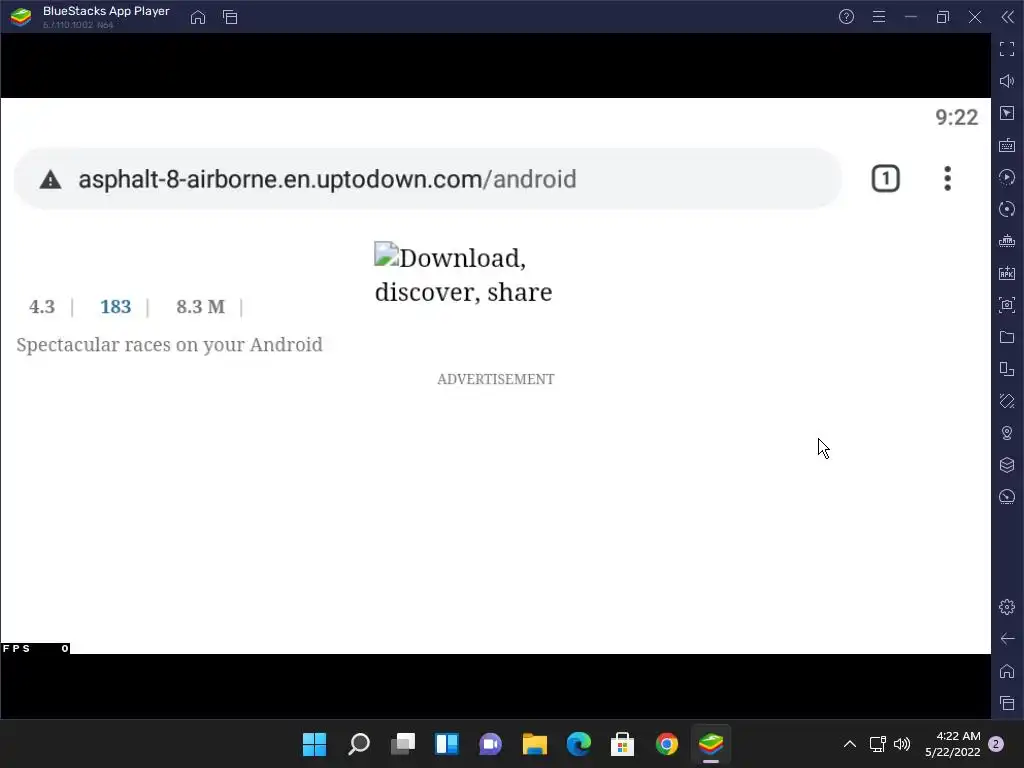Open the BlueStacks hamburger menu
This screenshot has width=1024, height=768.
tap(879, 17)
